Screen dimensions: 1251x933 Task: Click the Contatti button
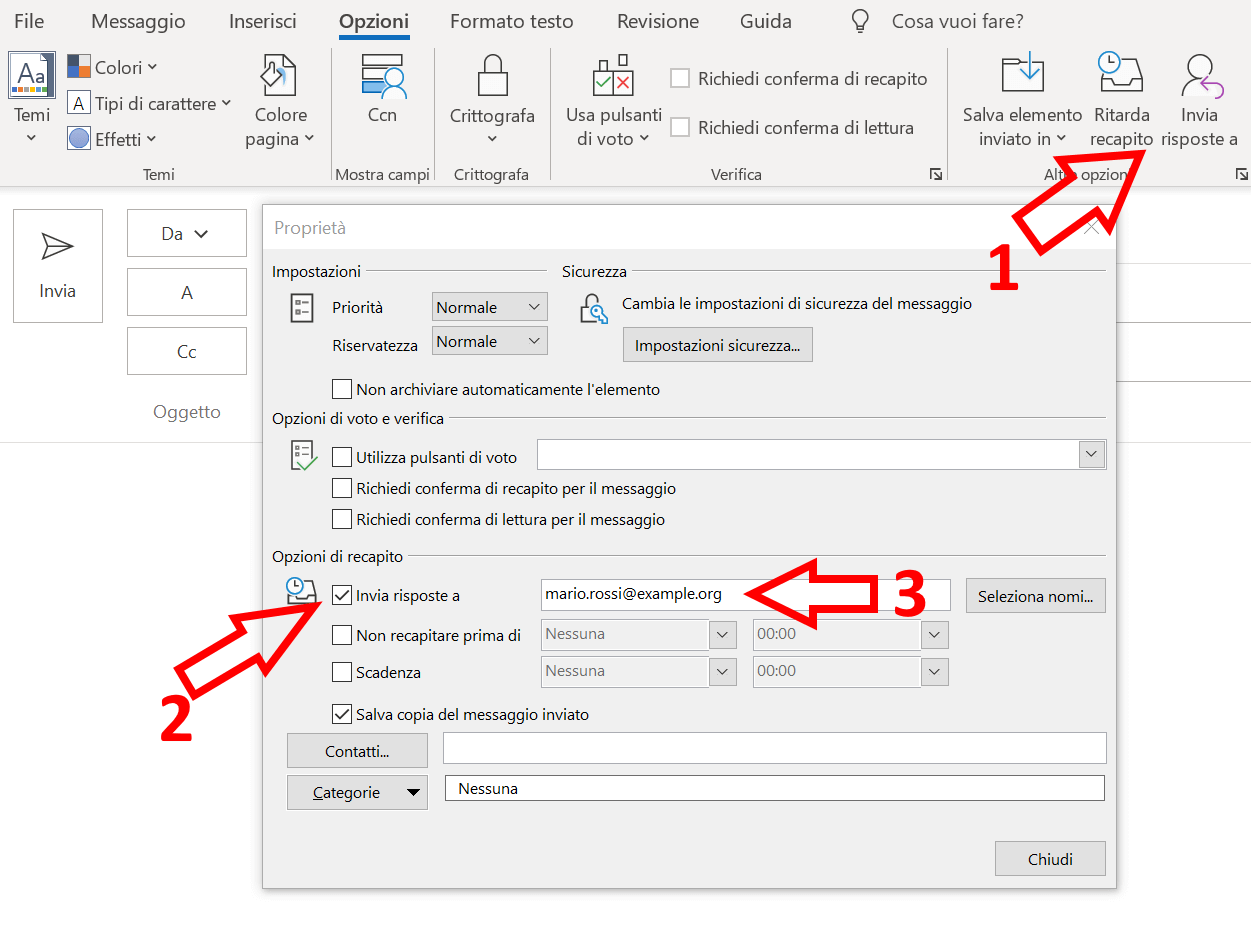(x=357, y=750)
